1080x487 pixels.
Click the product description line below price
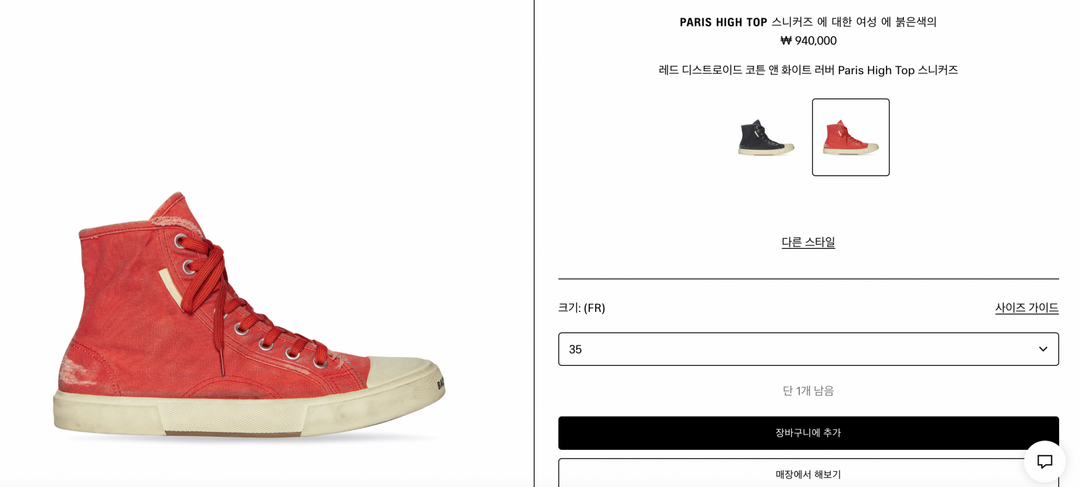click(x=808, y=70)
